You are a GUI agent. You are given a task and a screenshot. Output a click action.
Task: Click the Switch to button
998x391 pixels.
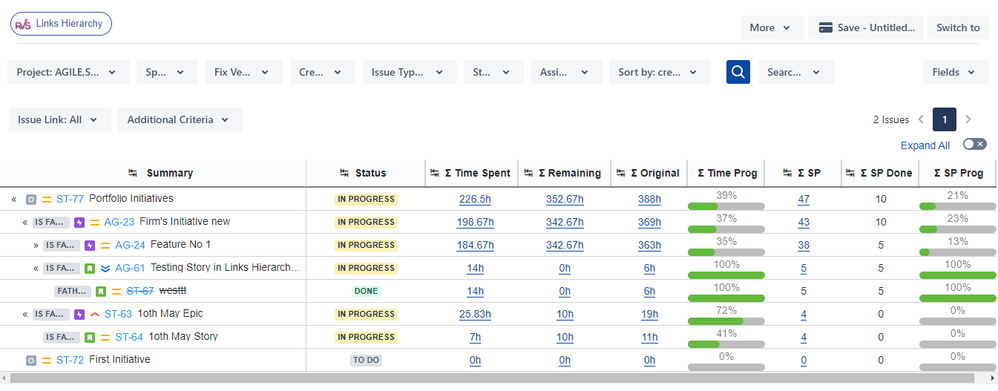coord(958,27)
